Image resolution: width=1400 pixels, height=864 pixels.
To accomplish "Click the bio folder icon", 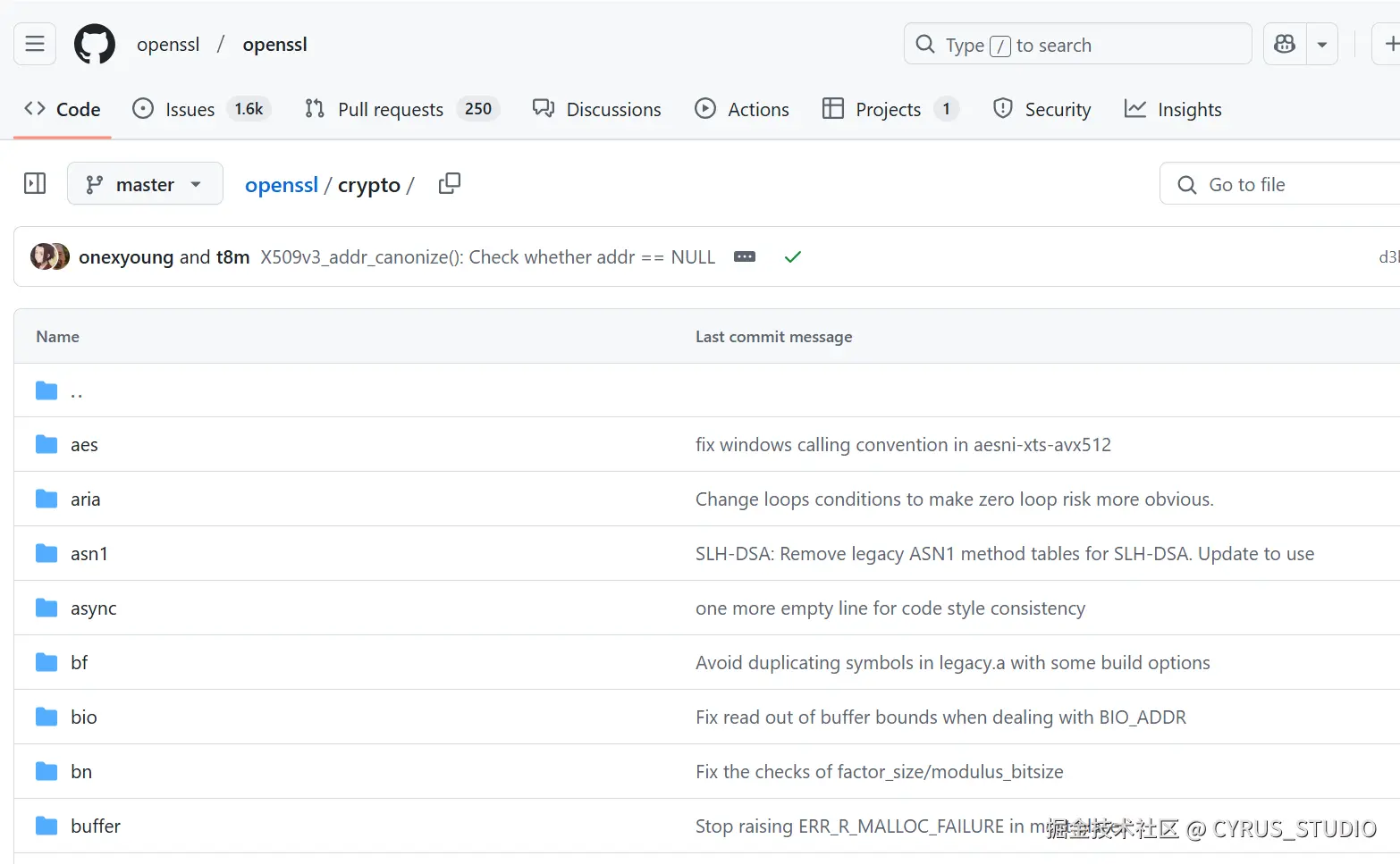I will pos(46,717).
